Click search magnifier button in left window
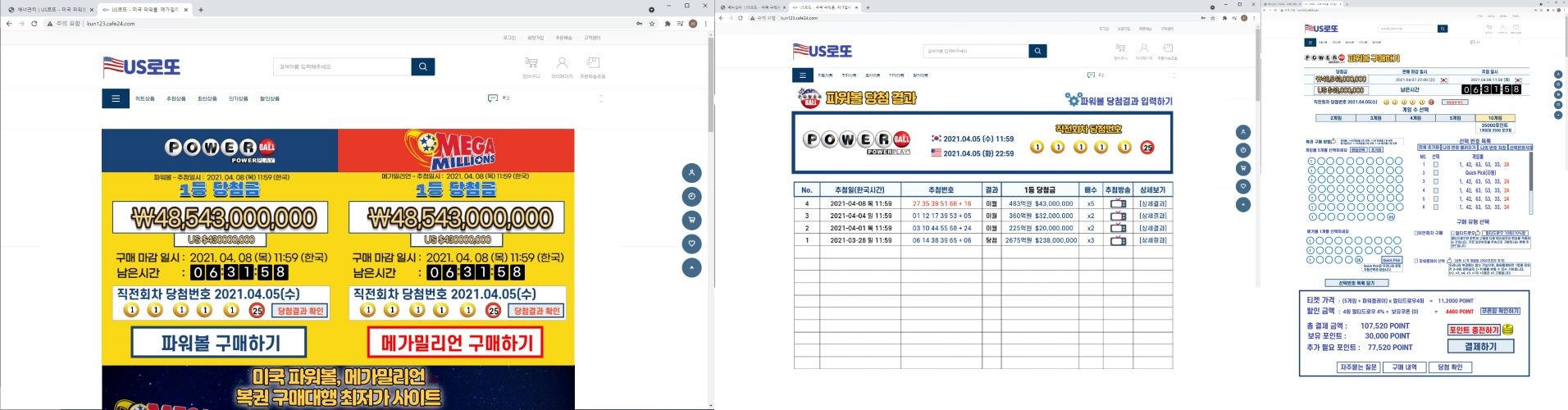The height and width of the screenshot is (410, 1568). tap(423, 66)
